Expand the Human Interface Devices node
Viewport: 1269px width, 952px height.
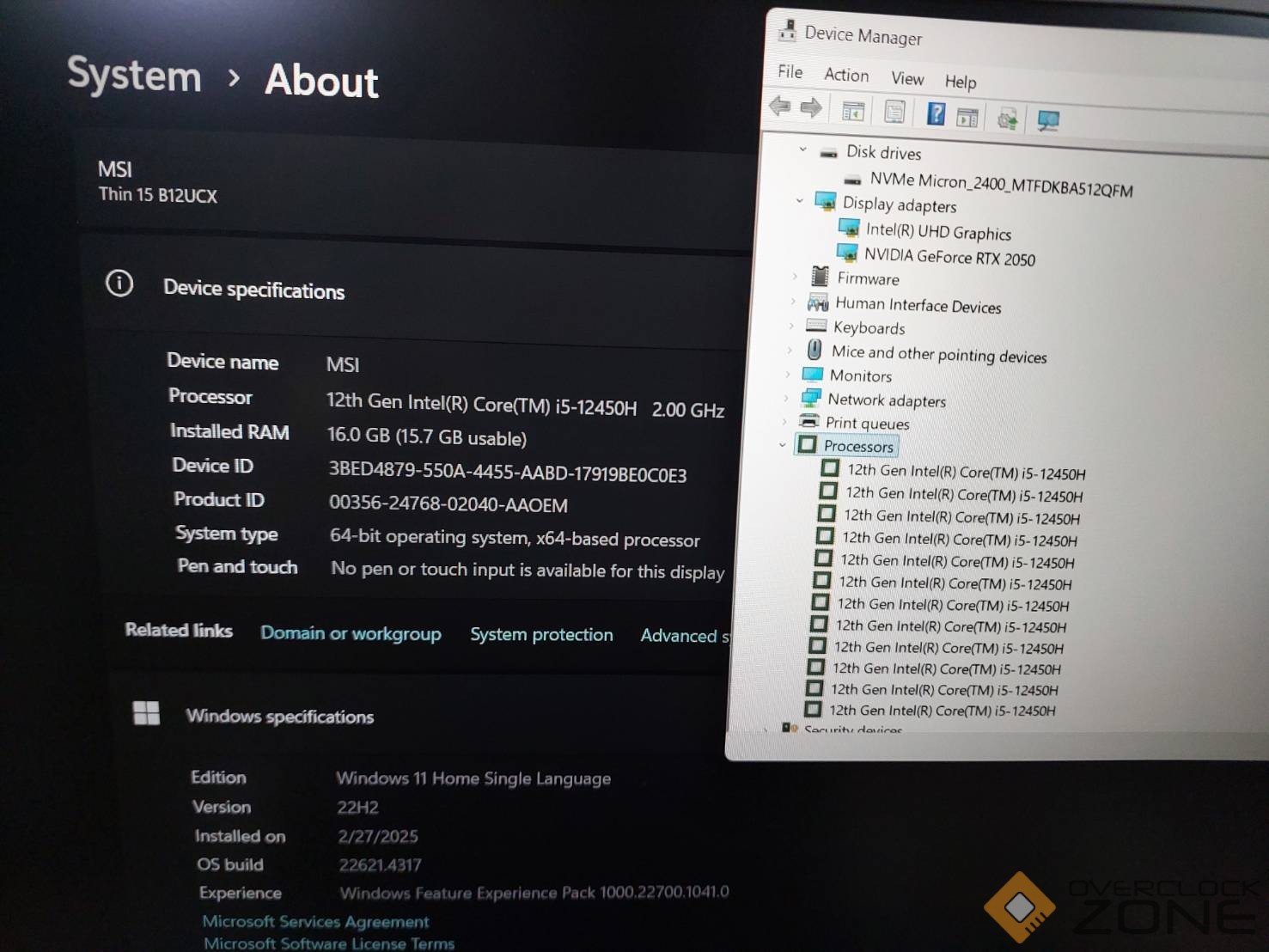pos(792,301)
